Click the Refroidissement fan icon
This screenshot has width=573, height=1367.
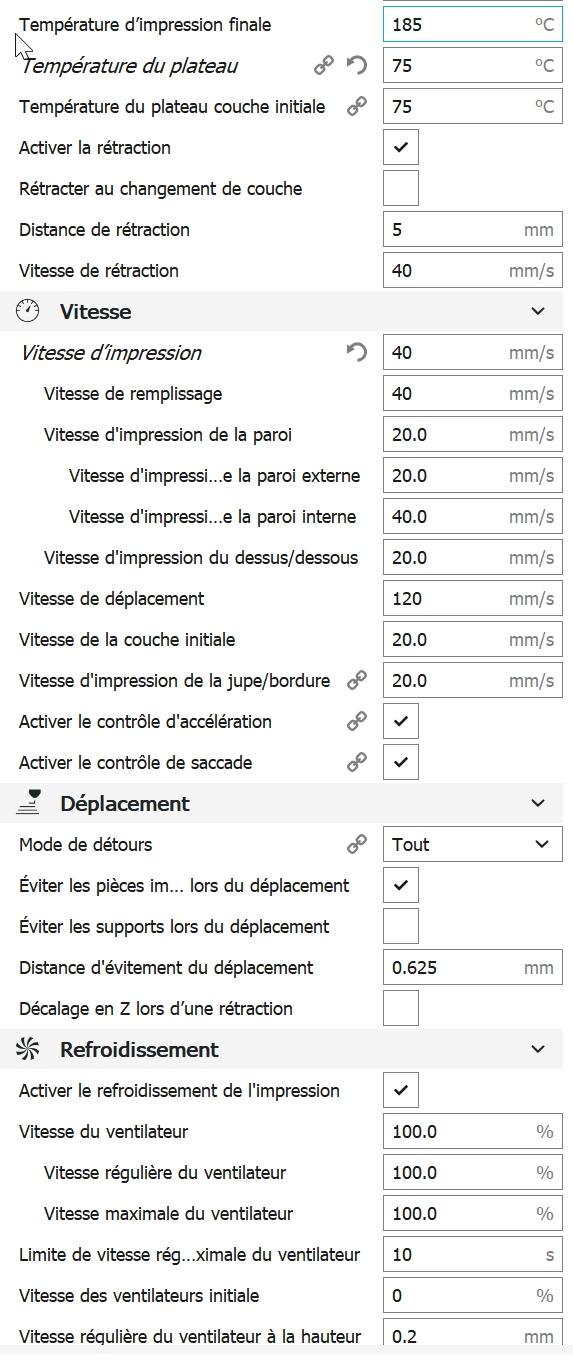28,1050
